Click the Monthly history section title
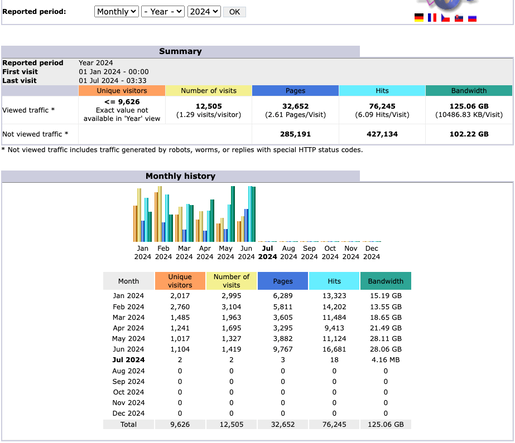The image size is (515, 443). (180, 176)
